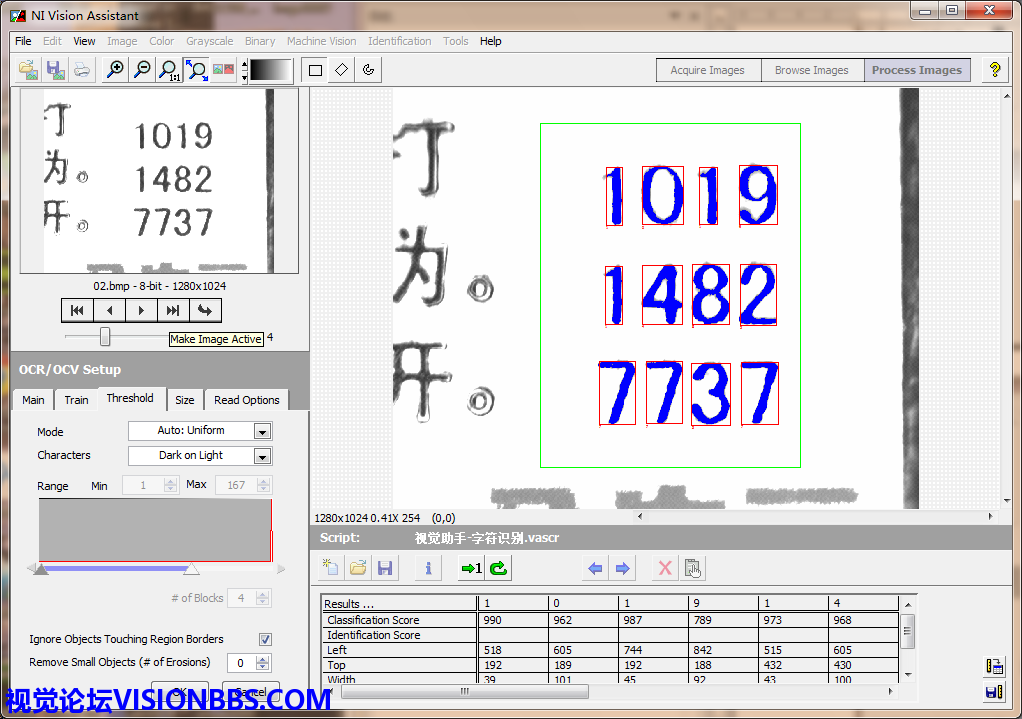Click the 02.bmp image preview thumbnail

[x=159, y=181]
